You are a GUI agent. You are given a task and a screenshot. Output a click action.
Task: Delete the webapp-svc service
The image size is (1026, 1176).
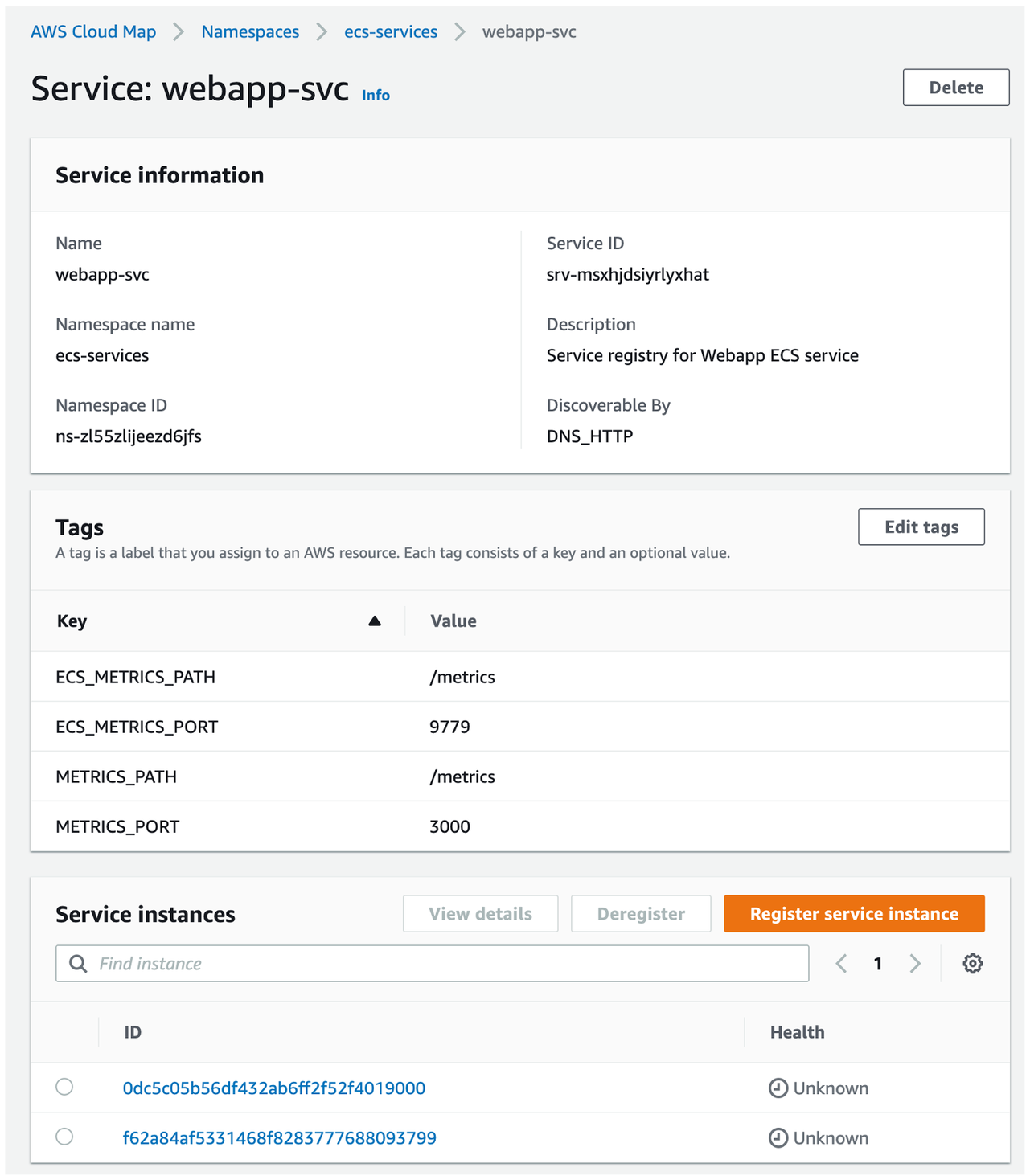coord(955,88)
